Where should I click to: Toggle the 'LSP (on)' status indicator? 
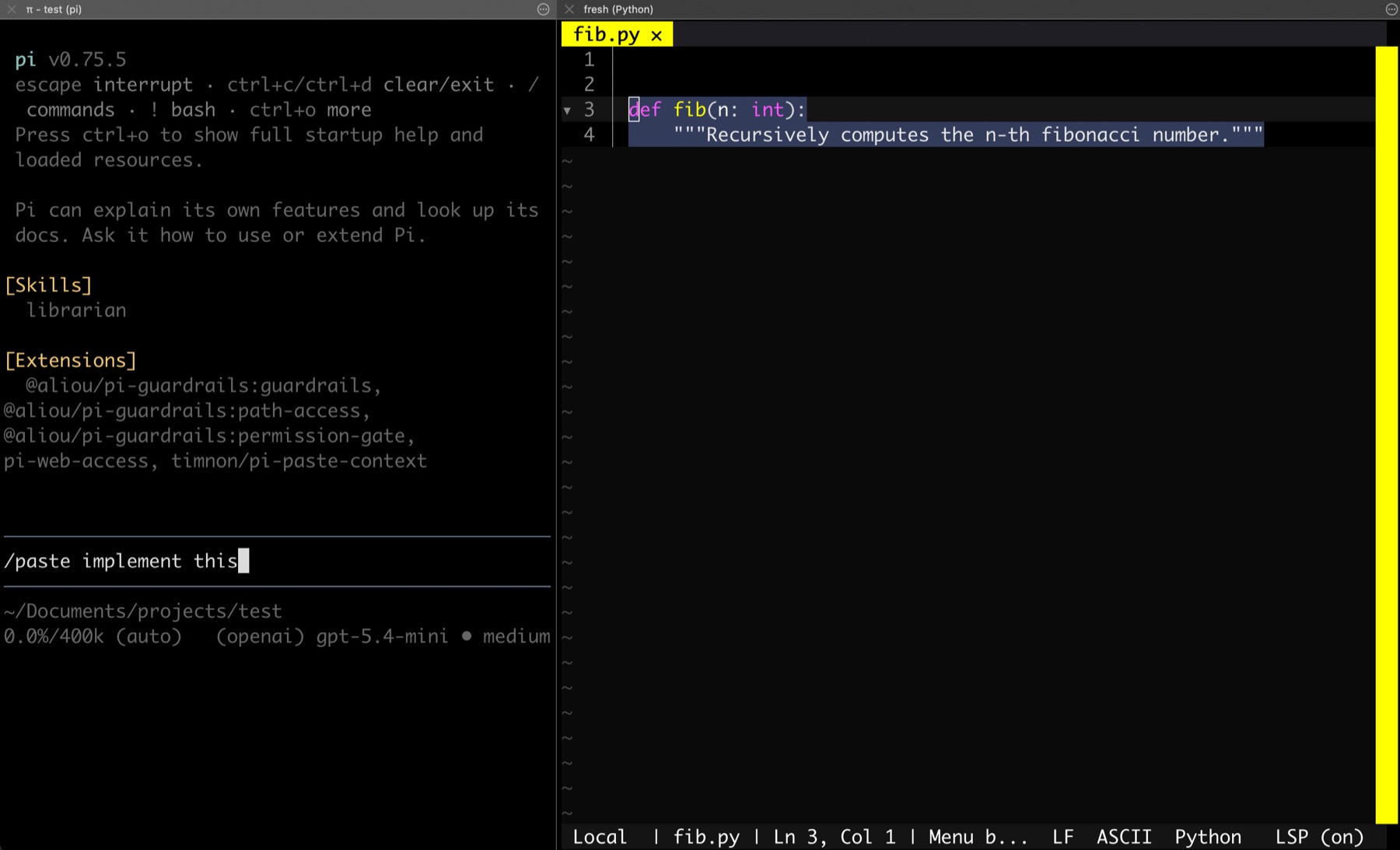coord(1319,837)
